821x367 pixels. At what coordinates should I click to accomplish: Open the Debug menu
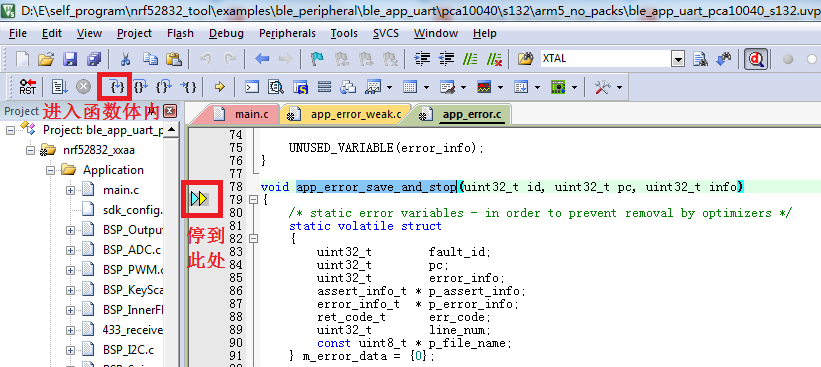point(226,33)
